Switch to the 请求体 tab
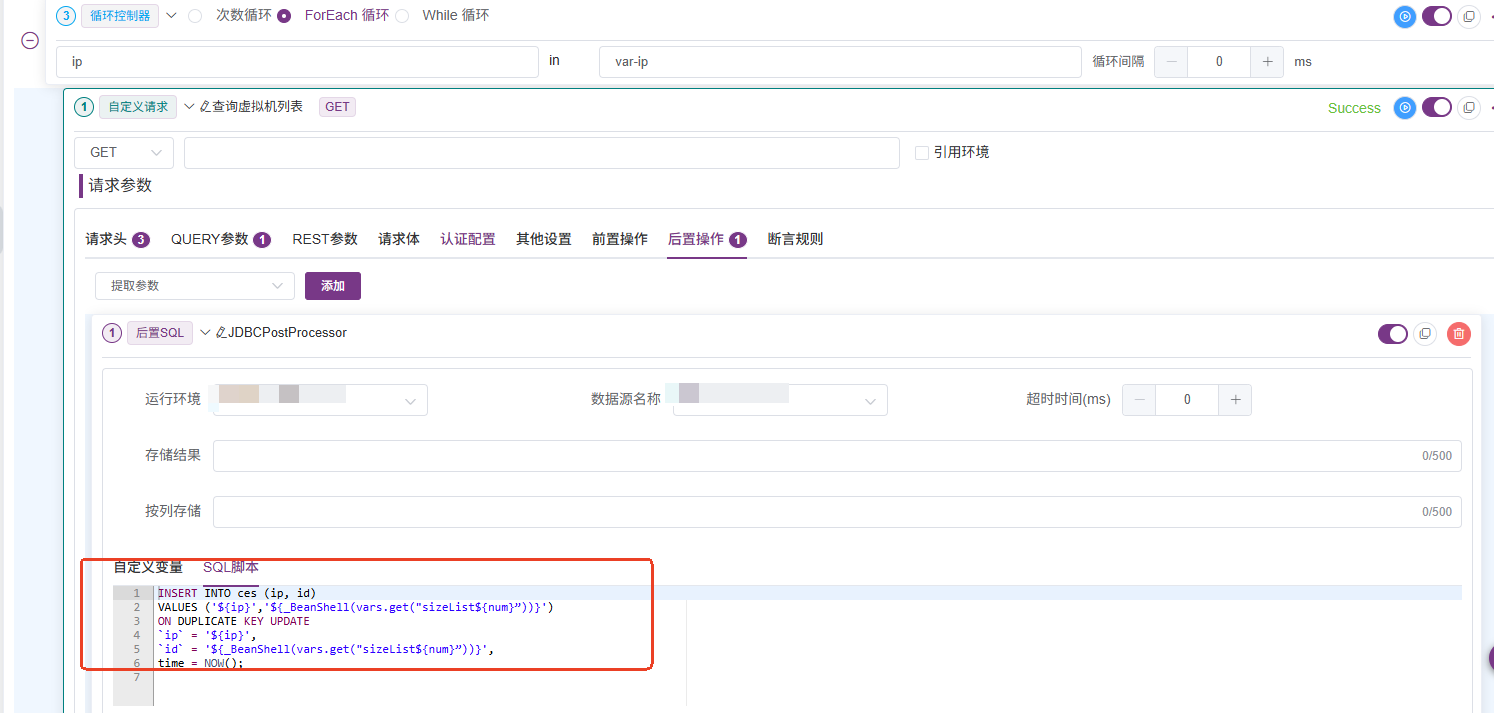Screen dimensions: 1494x713 399,239
